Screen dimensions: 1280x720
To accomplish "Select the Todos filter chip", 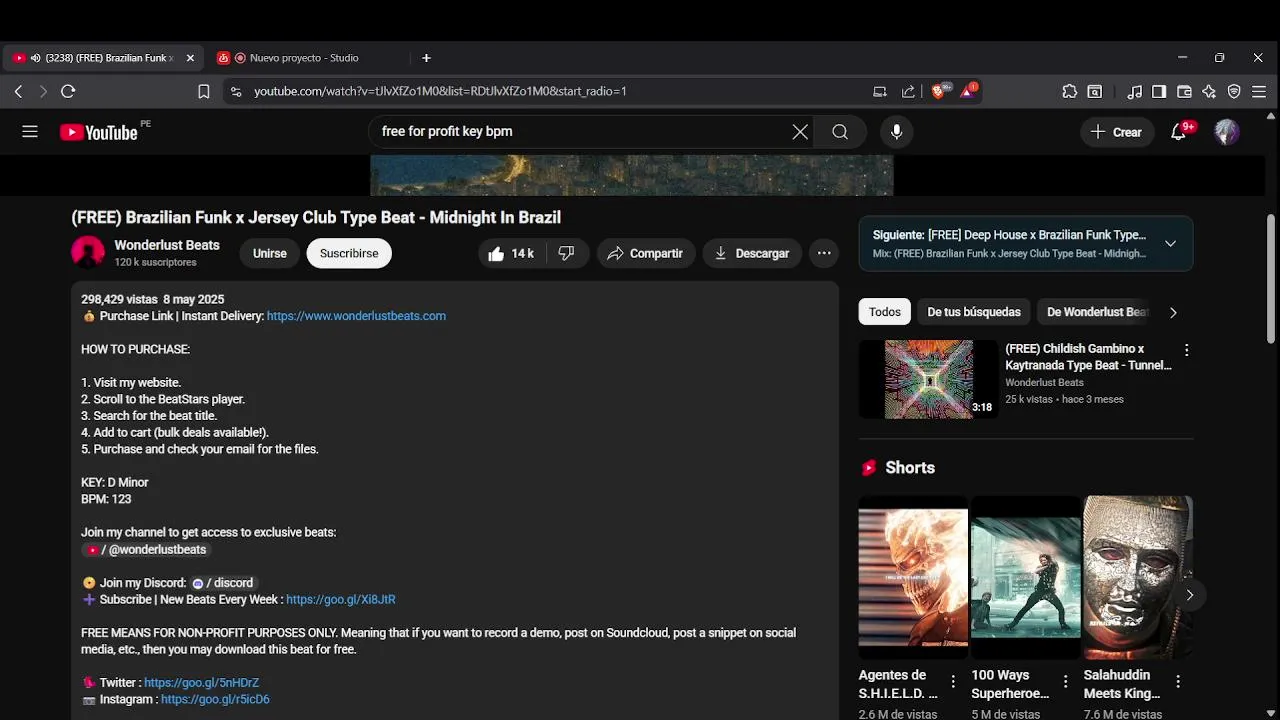I will (x=885, y=312).
